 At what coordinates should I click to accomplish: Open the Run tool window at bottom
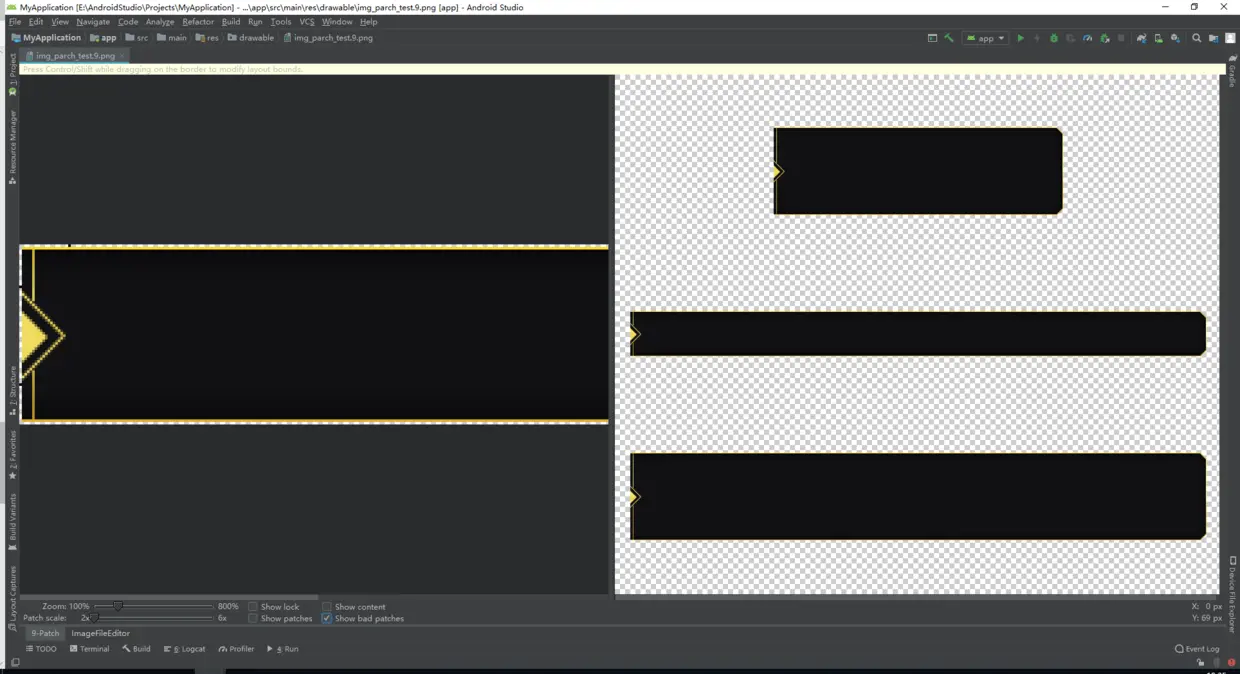283,649
